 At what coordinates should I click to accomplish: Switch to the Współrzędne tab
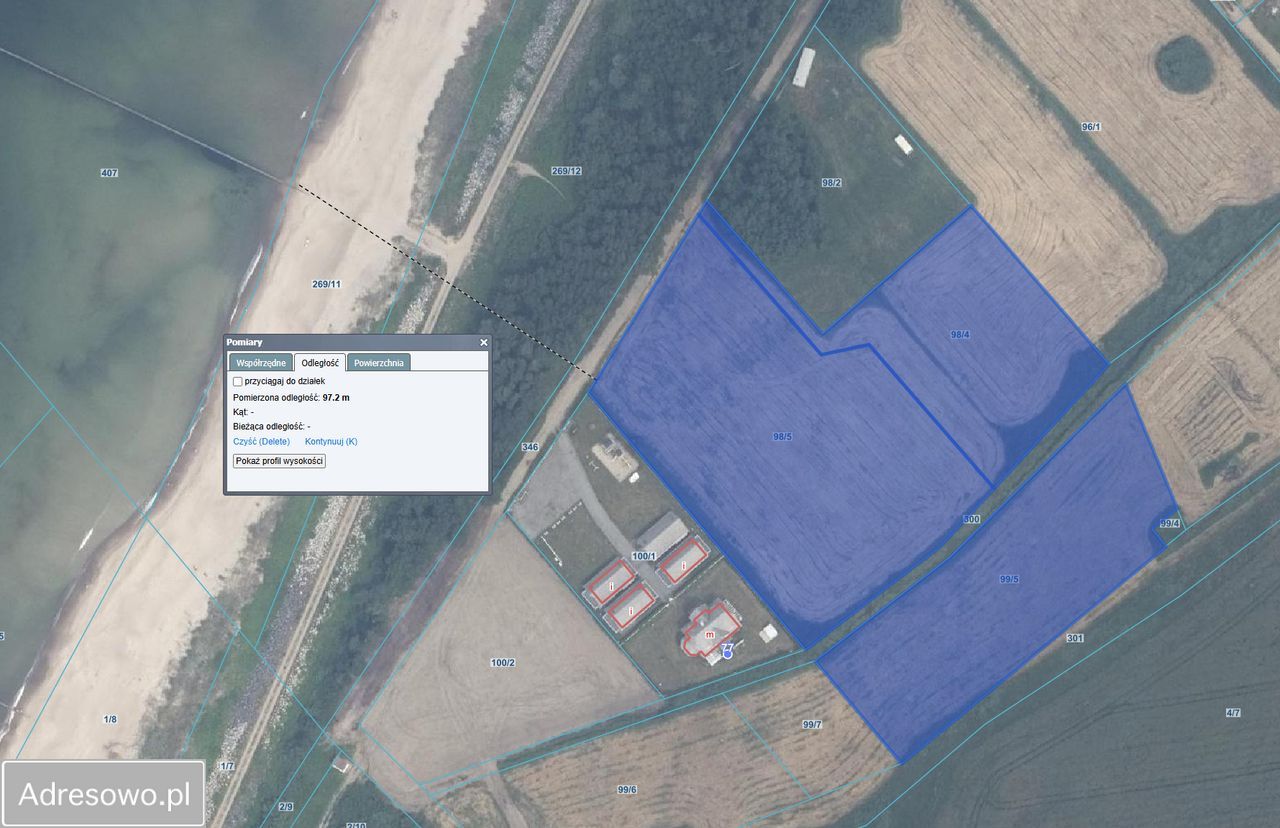pos(261,363)
